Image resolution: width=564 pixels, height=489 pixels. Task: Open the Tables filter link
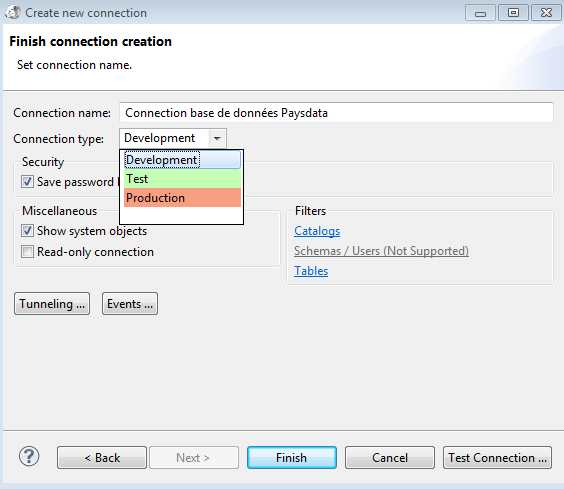pos(311,271)
